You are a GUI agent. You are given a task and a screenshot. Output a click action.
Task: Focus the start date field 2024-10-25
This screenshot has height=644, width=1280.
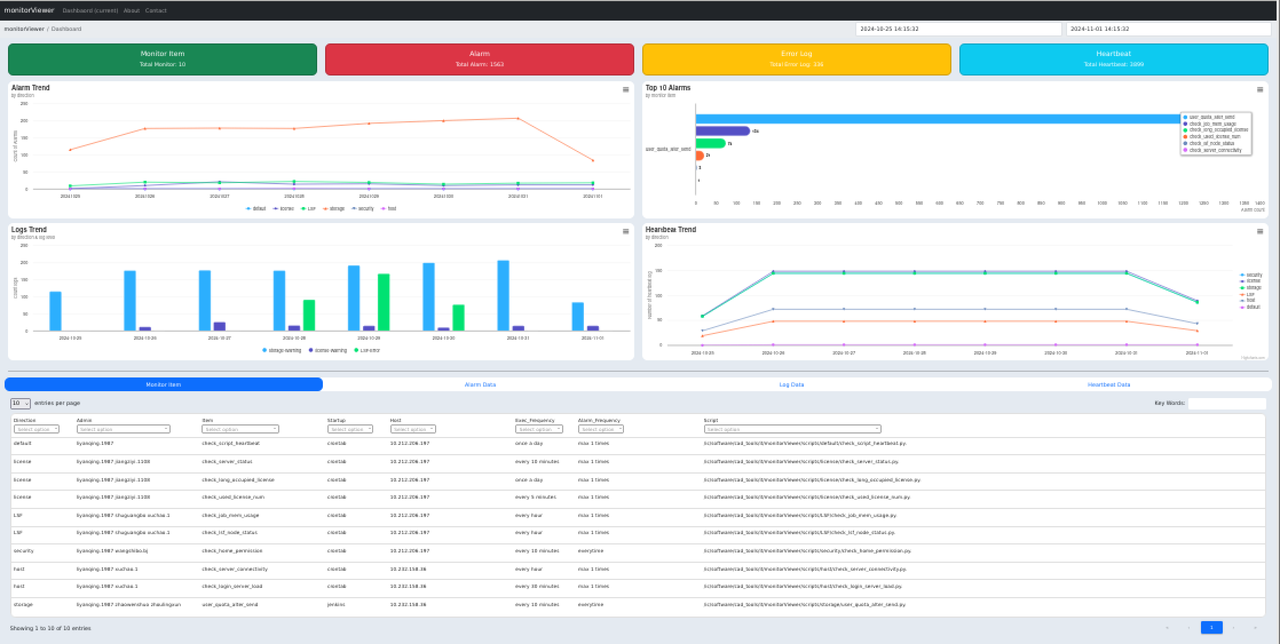pos(958,29)
